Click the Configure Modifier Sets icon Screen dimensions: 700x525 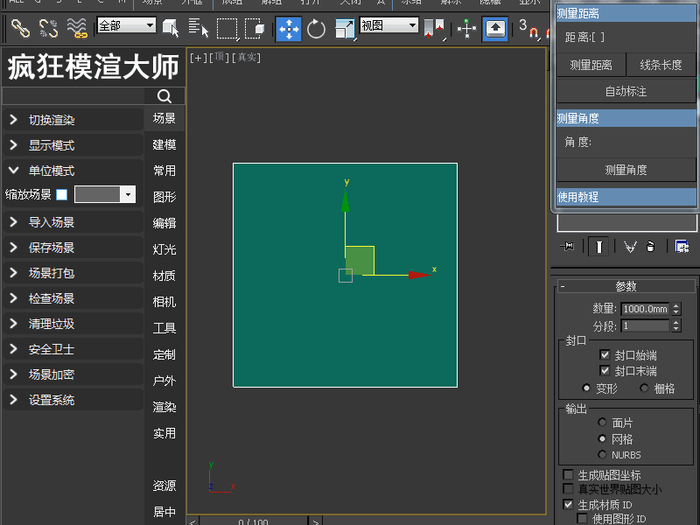pos(682,246)
